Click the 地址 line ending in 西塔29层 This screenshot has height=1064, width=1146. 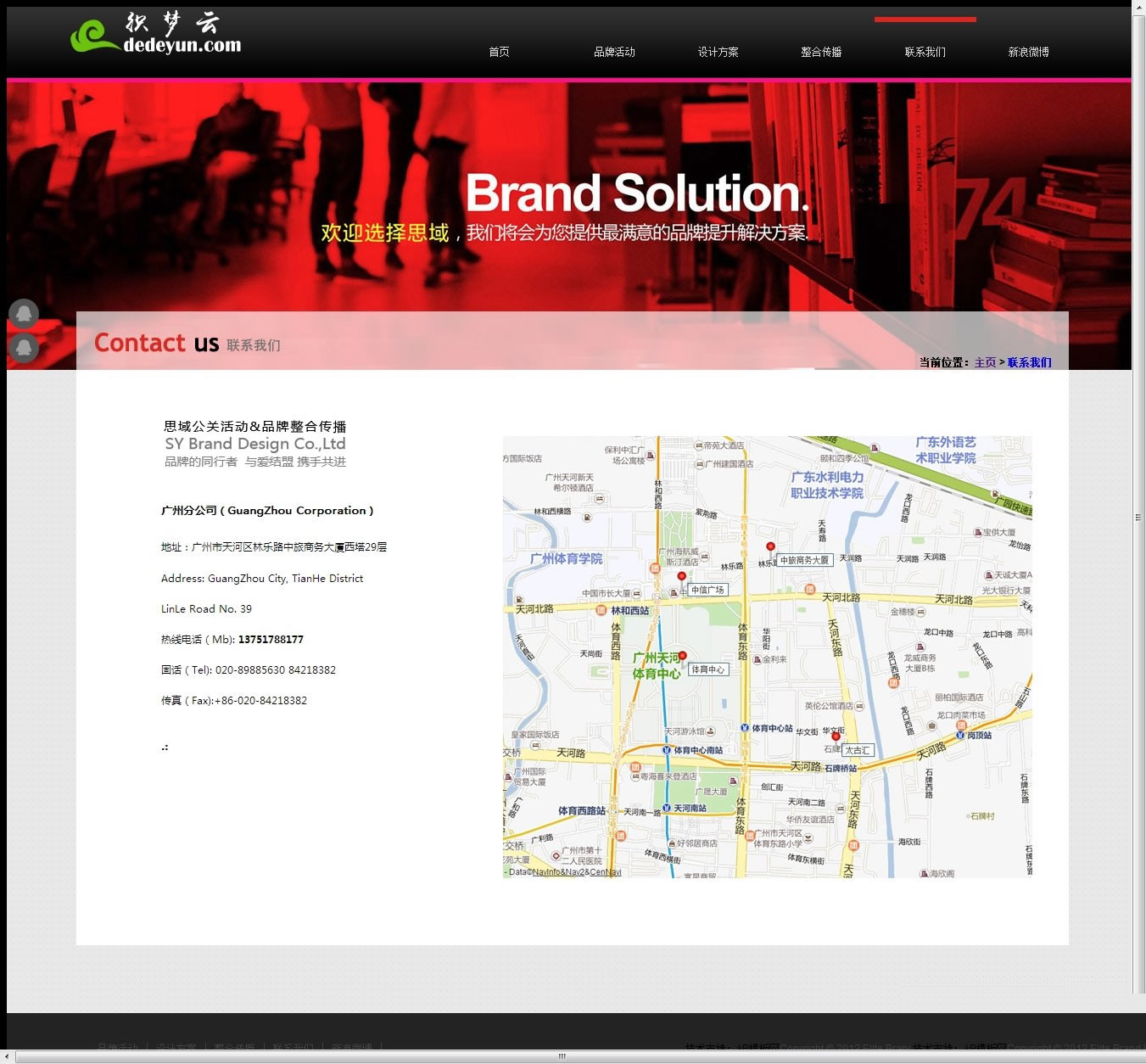[x=274, y=547]
